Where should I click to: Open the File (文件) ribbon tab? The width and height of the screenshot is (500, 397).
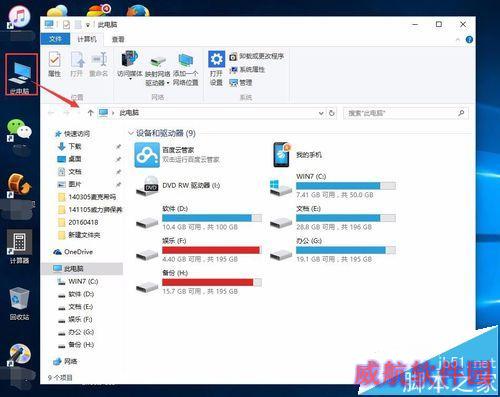[x=55, y=39]
